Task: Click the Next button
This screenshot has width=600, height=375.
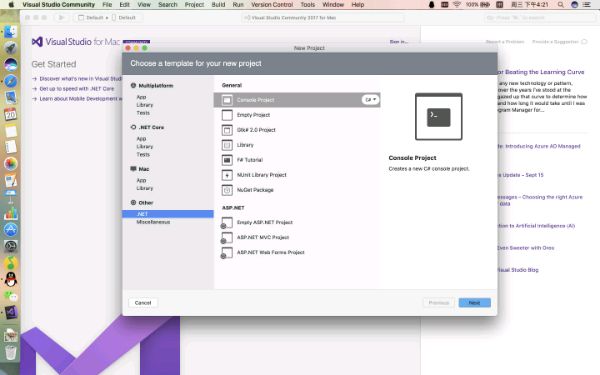Action: click(x=474, y=303)
